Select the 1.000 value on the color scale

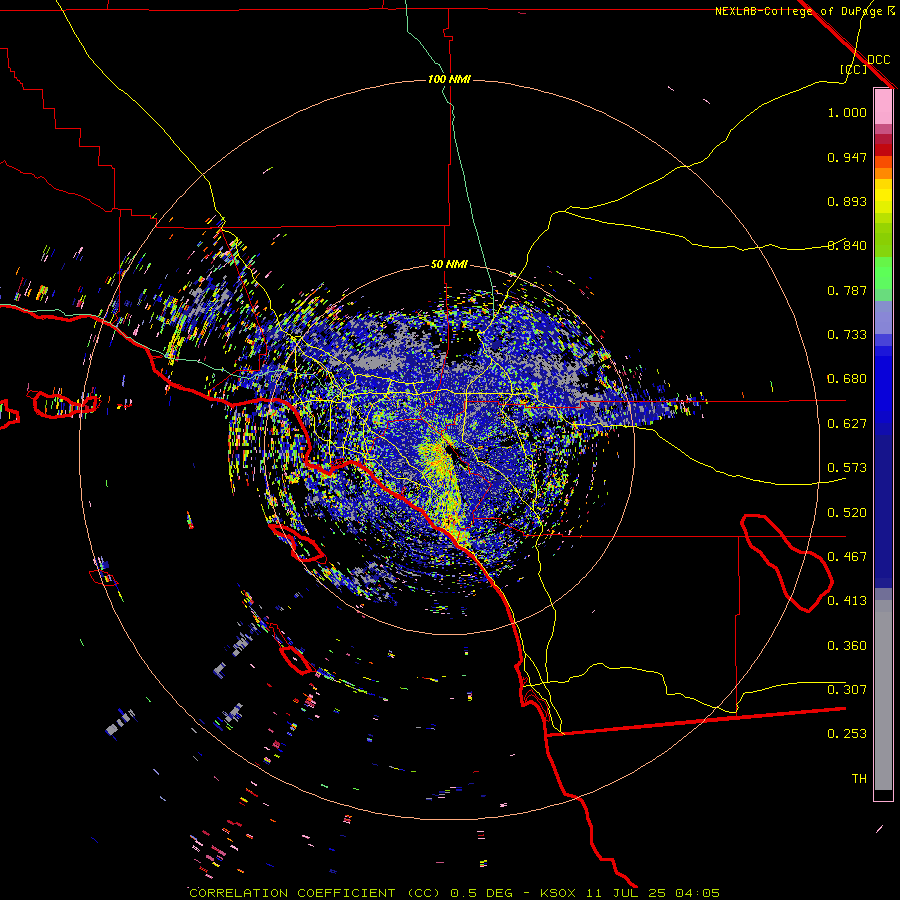coord(847,112)
